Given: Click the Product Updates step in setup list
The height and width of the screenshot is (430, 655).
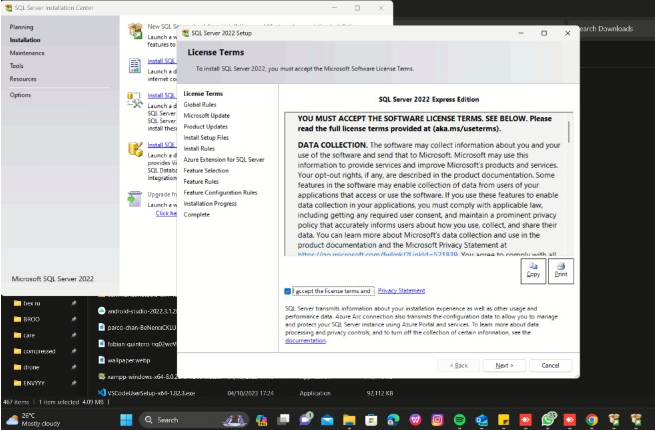Looking at the screenshot, I should (x=206, y=126).
